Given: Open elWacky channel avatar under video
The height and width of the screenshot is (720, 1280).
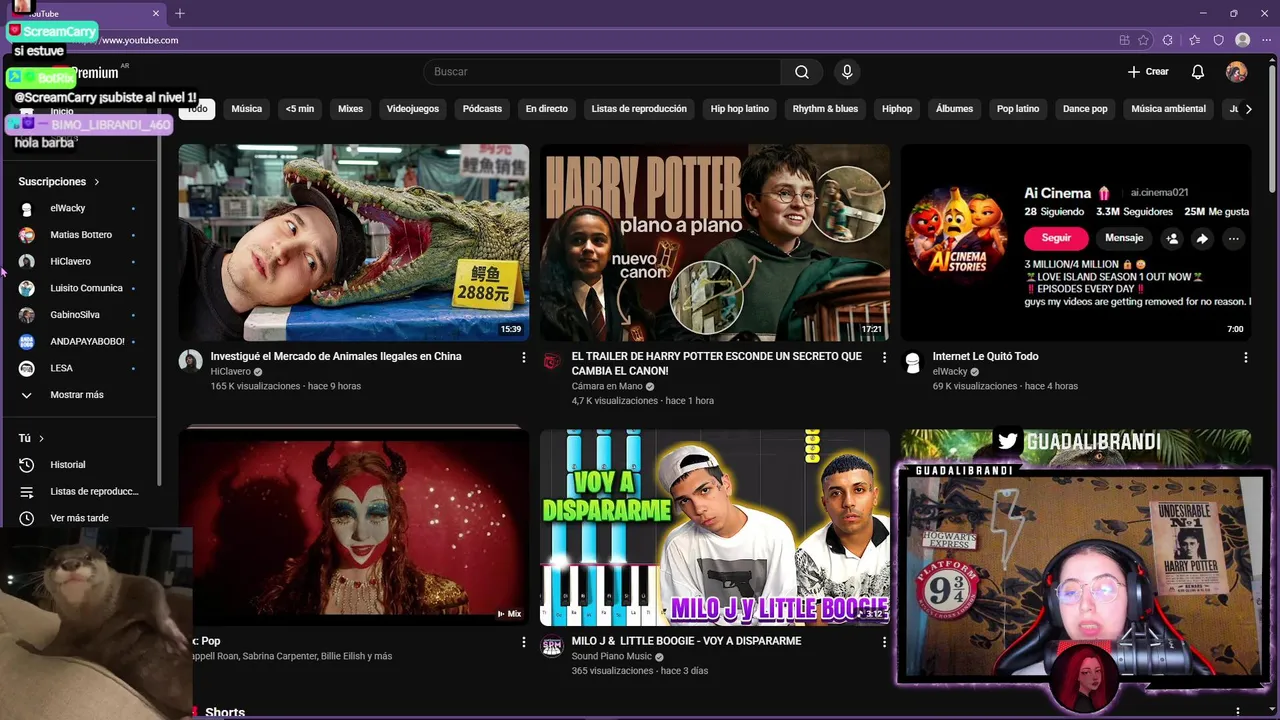Looking at the screenshot, I should (912, 361).
